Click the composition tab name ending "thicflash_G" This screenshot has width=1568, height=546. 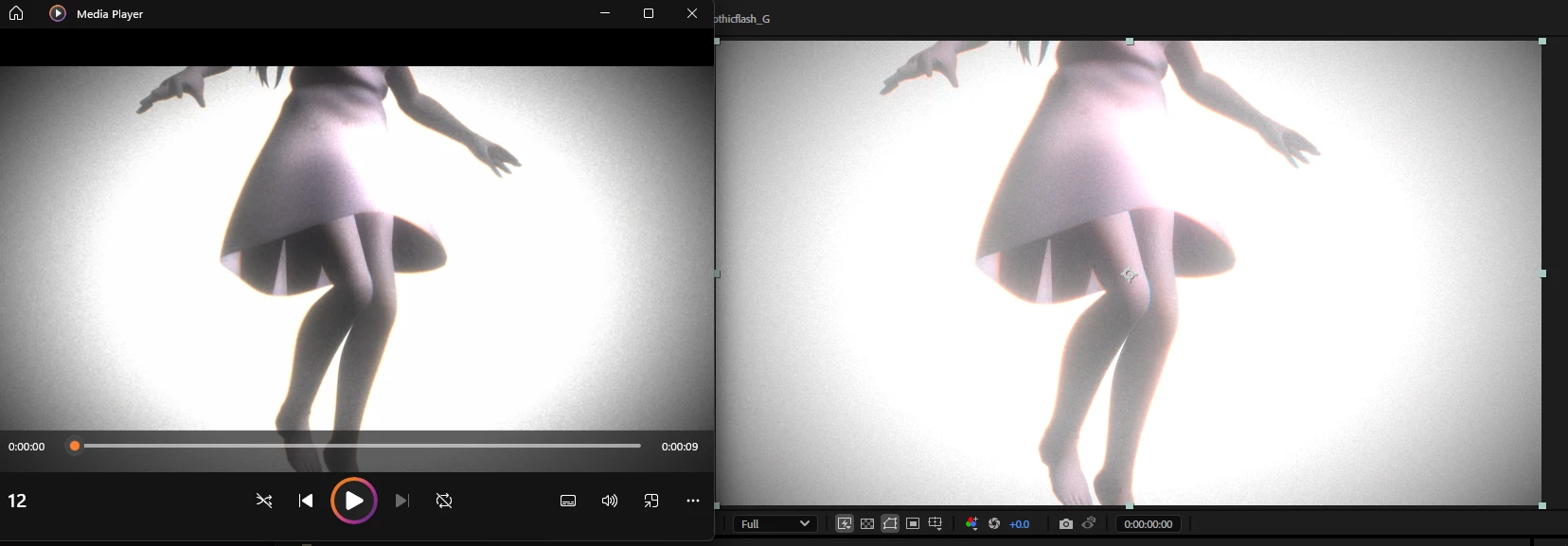pos(742,19)
